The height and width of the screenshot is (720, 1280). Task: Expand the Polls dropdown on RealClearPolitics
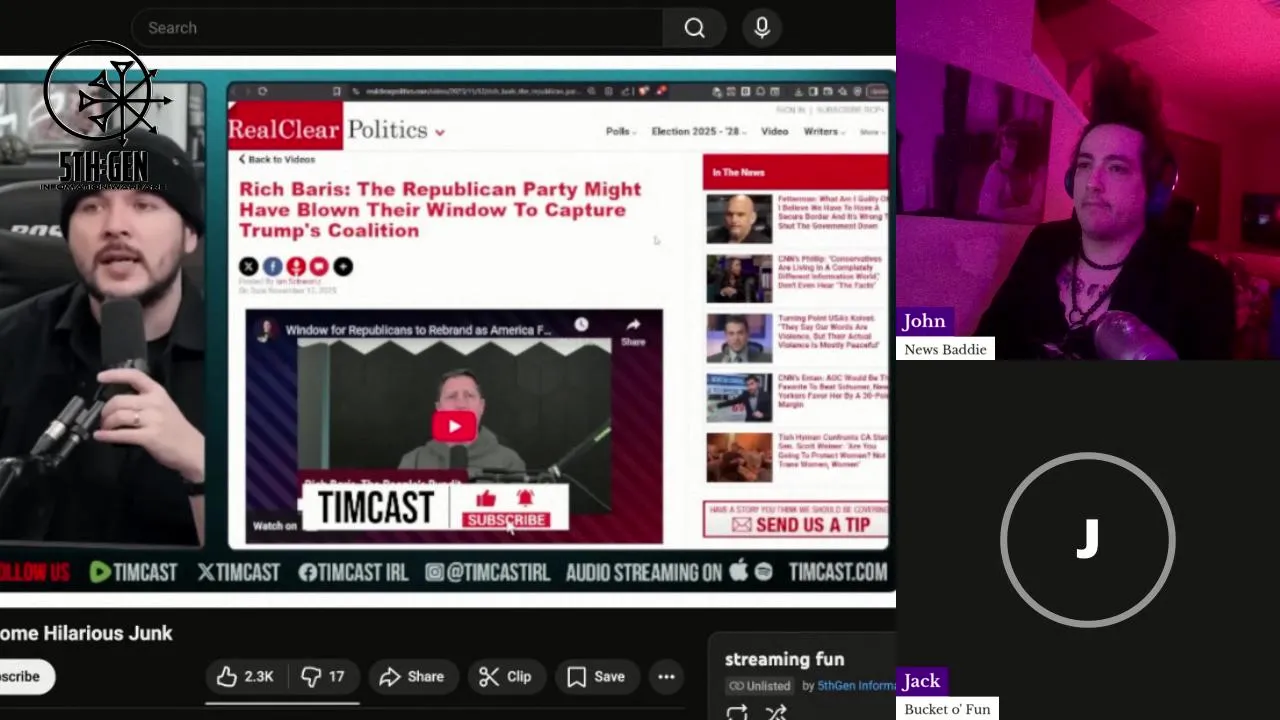point(621,132)
